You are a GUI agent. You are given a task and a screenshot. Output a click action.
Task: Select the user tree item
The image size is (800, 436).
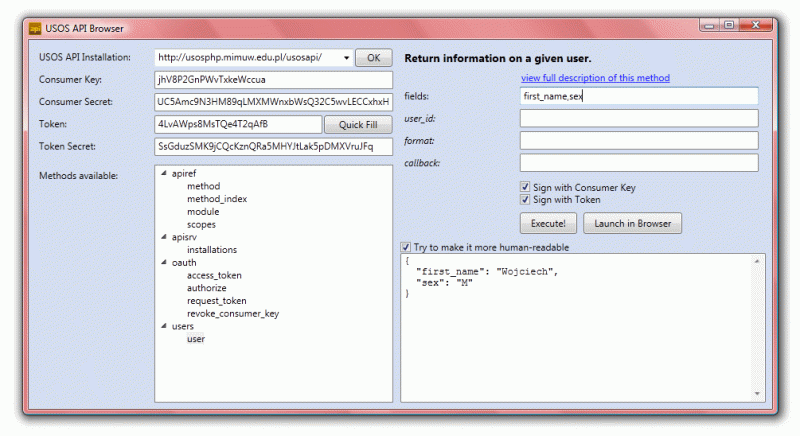(196, 339)
